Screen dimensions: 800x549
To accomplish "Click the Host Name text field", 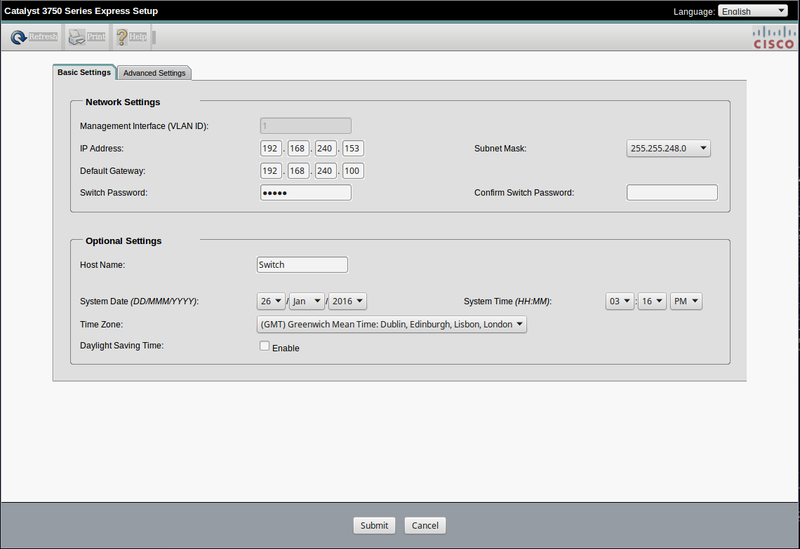I will (x=302, y=265).
